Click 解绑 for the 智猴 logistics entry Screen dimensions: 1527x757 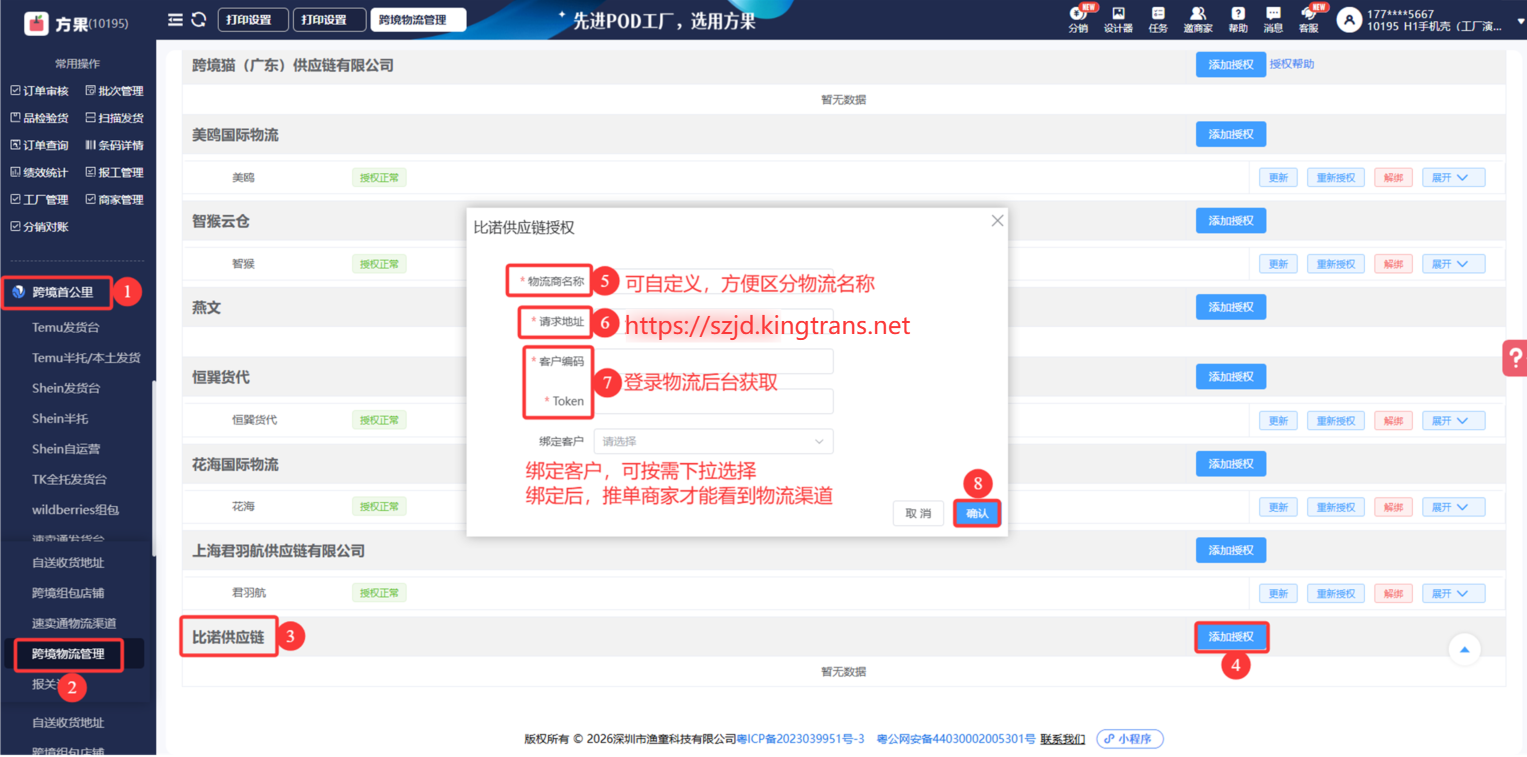click(1393, 264)
